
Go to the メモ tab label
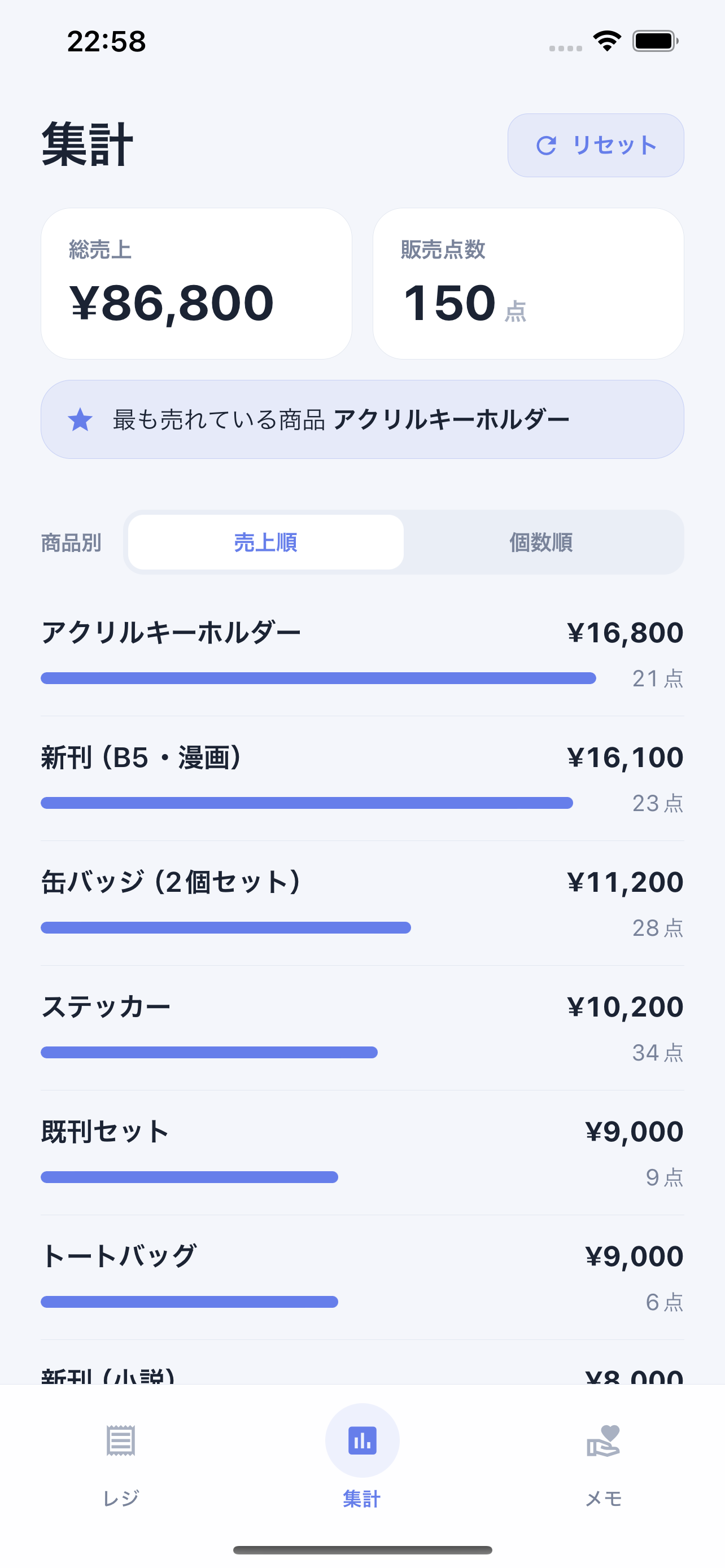pos(603,1498)
